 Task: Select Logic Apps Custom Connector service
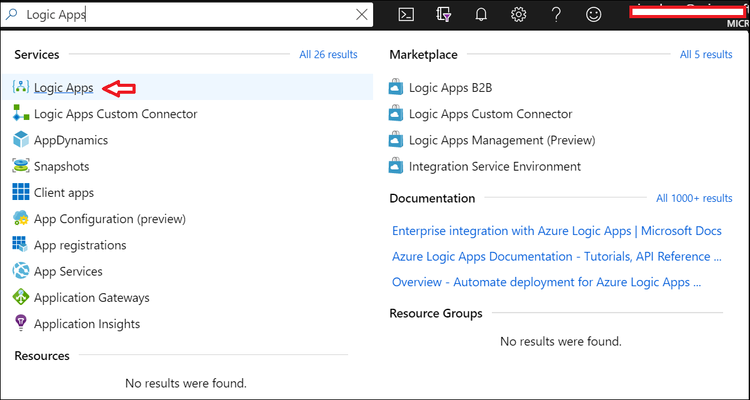tap(115, 114)
